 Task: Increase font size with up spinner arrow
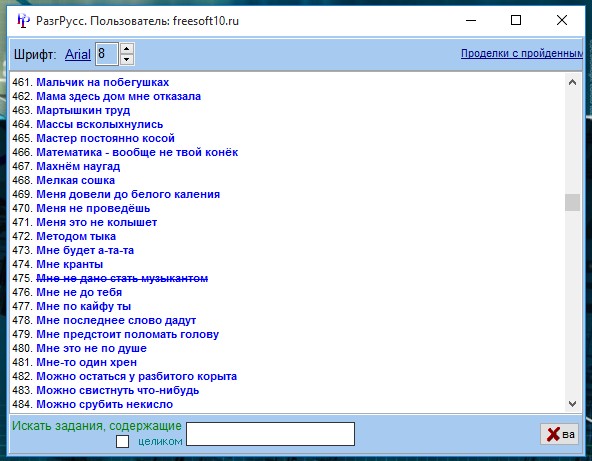coord(127,49)
